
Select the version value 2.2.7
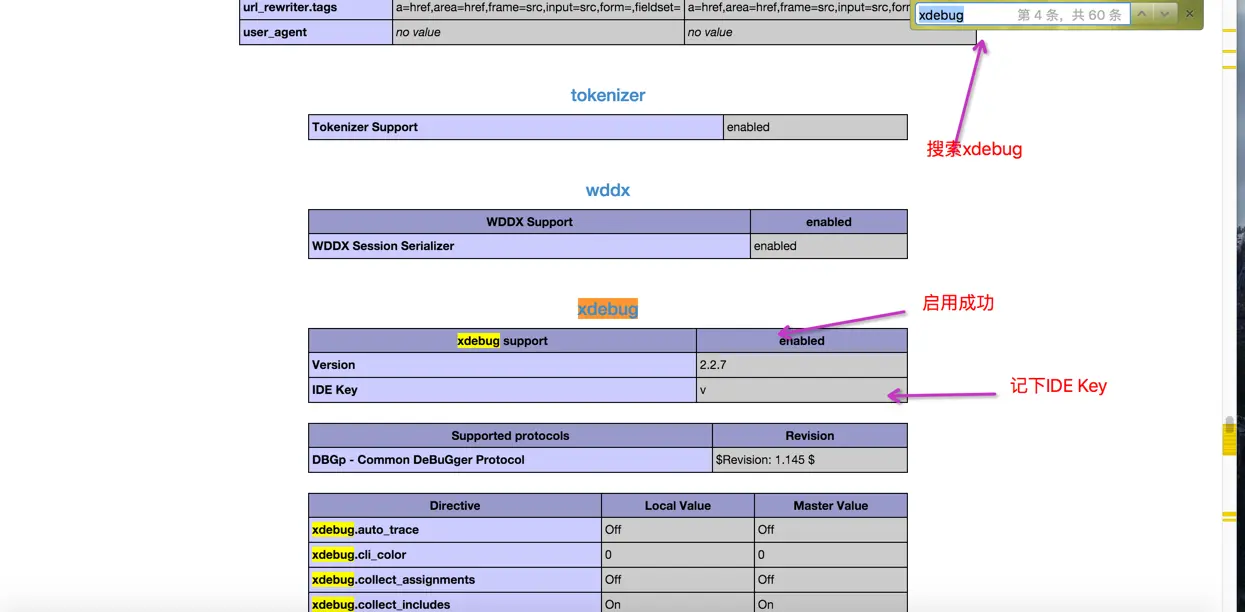pyautogui.click(x=802, y=365)
